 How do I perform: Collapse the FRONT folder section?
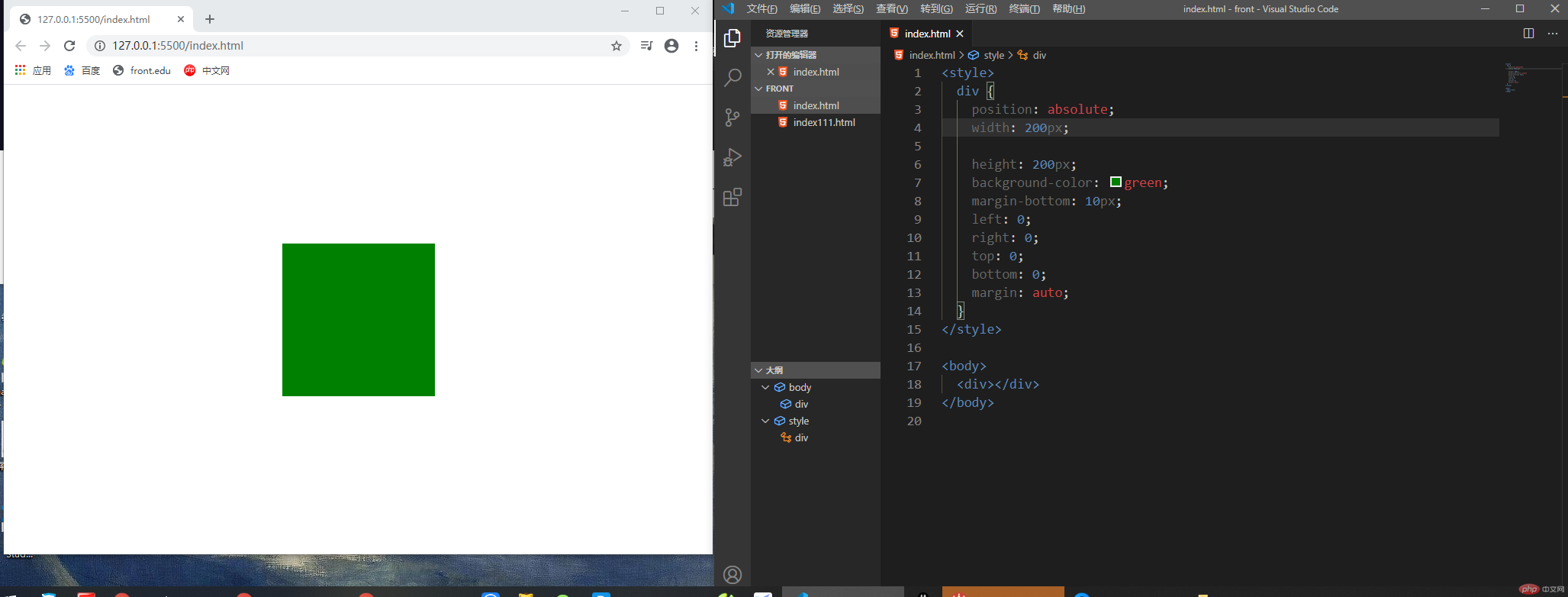pos(758,89)
